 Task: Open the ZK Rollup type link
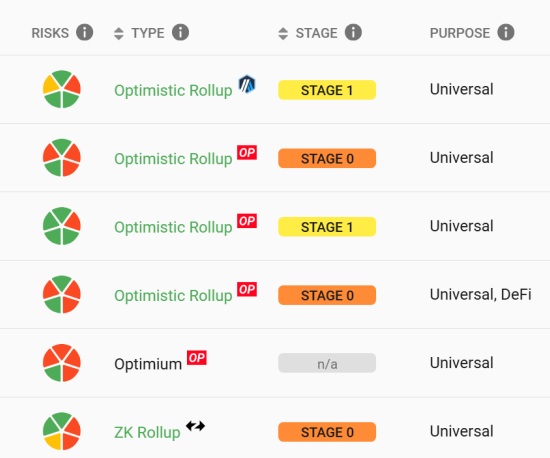(x=147, y=432)
